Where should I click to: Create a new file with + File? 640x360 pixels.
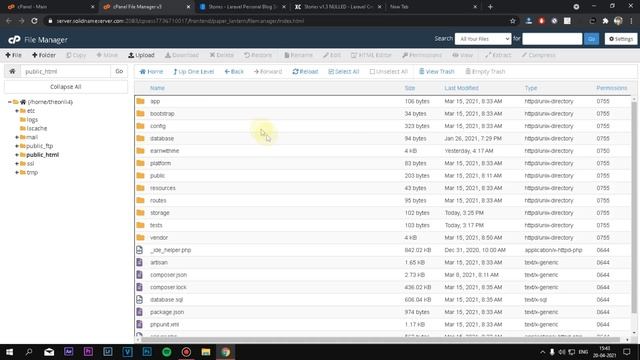pos(13,55)
